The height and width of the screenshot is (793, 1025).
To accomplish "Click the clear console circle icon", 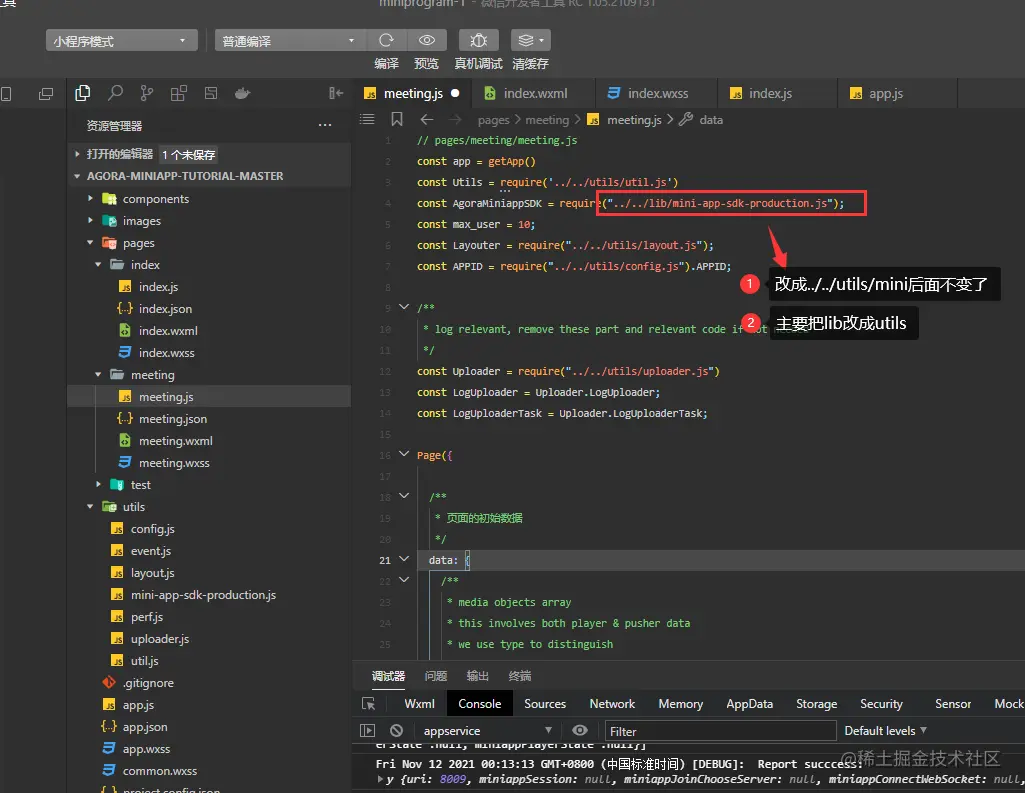I will coord(396,730).
